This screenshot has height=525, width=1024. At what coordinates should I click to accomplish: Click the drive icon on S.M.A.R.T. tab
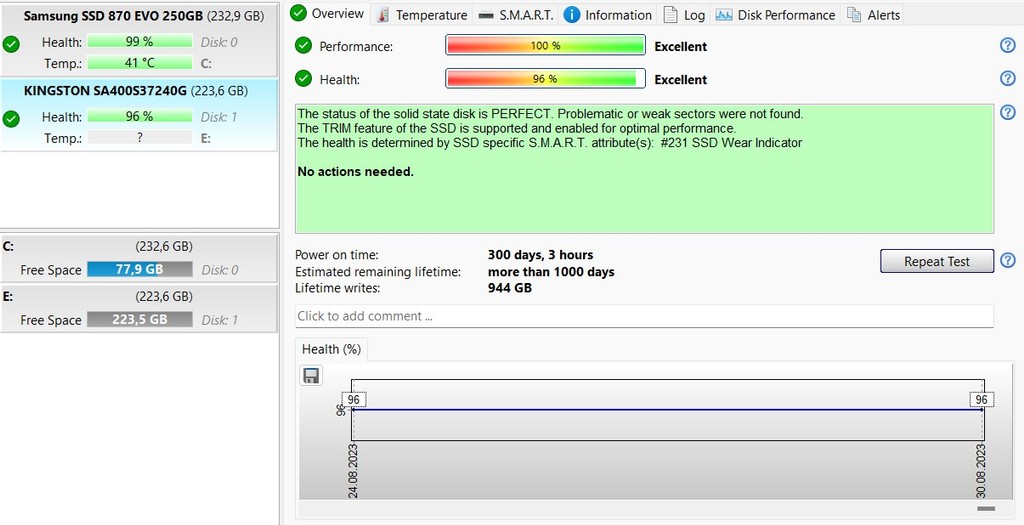pyautogui.click(x=486, y=15)
